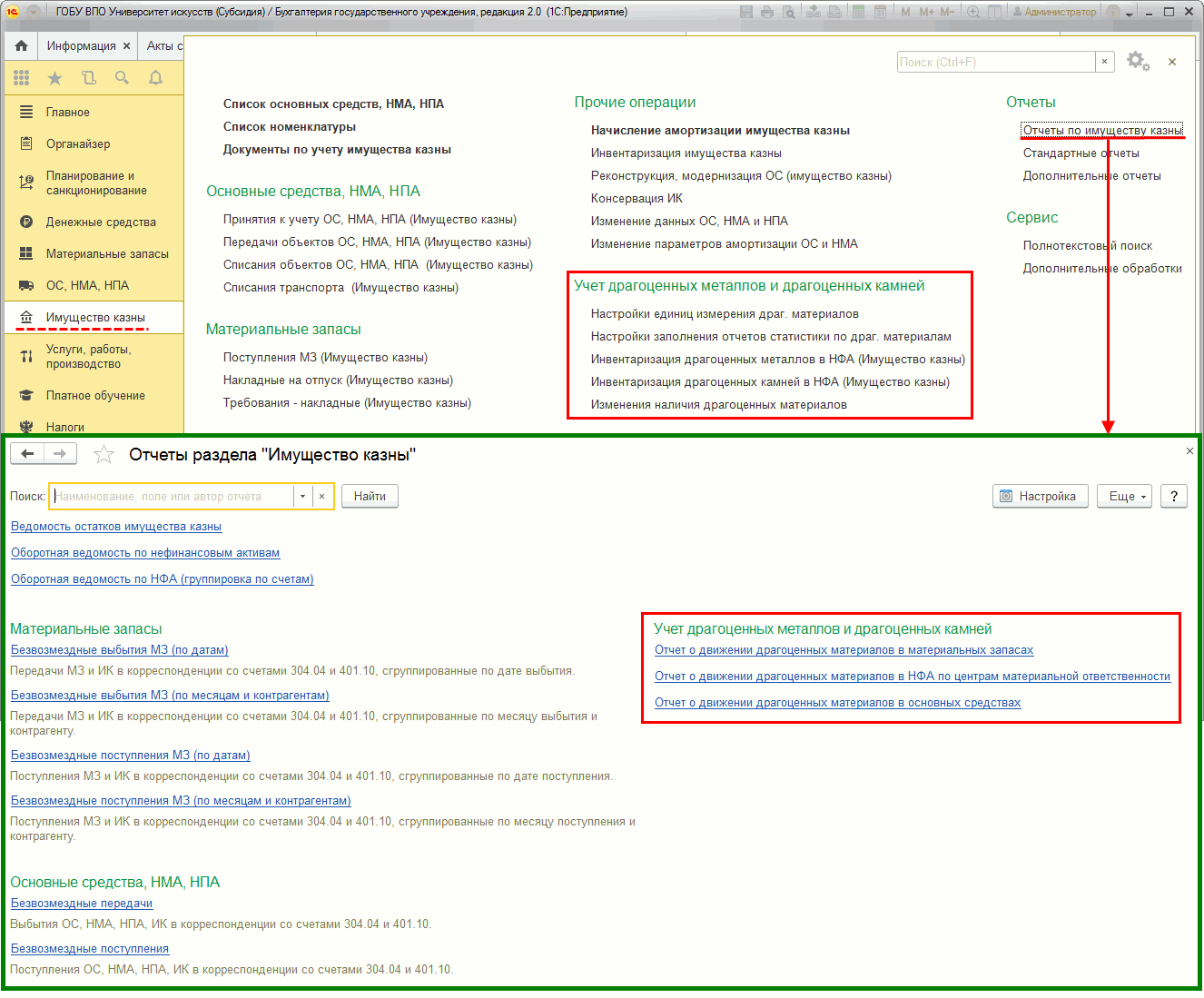Go back with the left arrow button

pos(27,454)
